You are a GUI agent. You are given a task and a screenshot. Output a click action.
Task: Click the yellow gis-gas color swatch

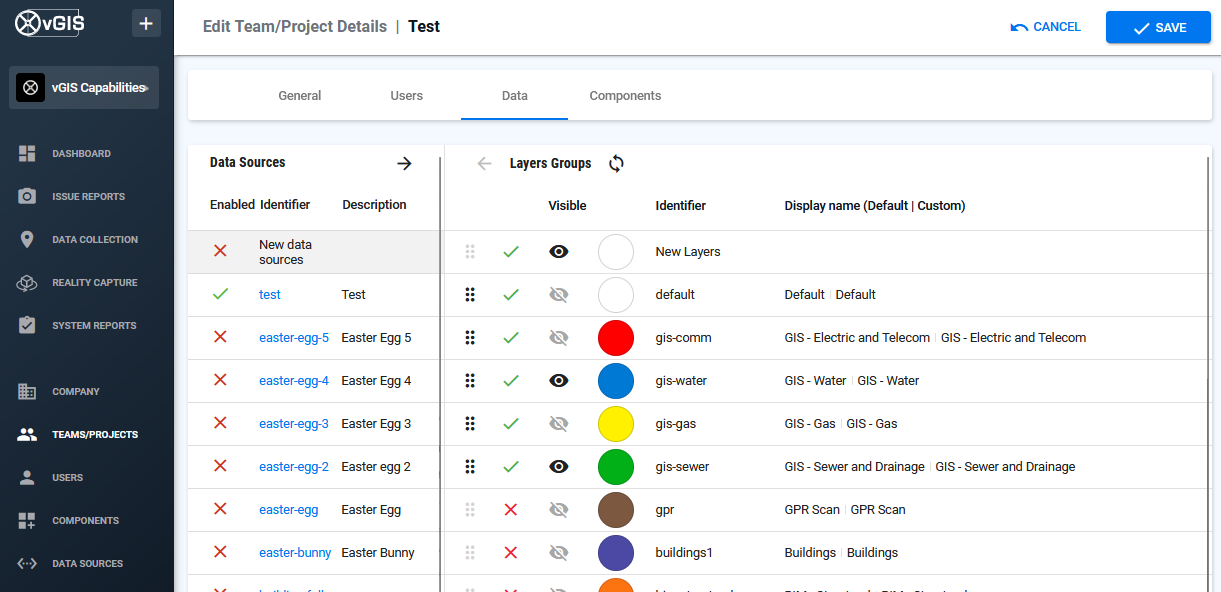(616, 424)
